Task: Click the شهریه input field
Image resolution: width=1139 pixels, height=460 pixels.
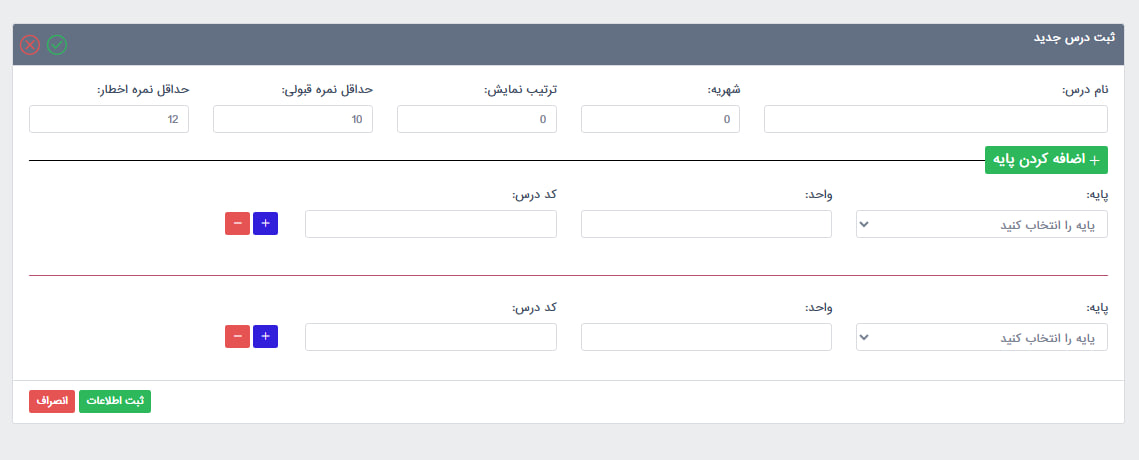Action: [x=660, y=120]
